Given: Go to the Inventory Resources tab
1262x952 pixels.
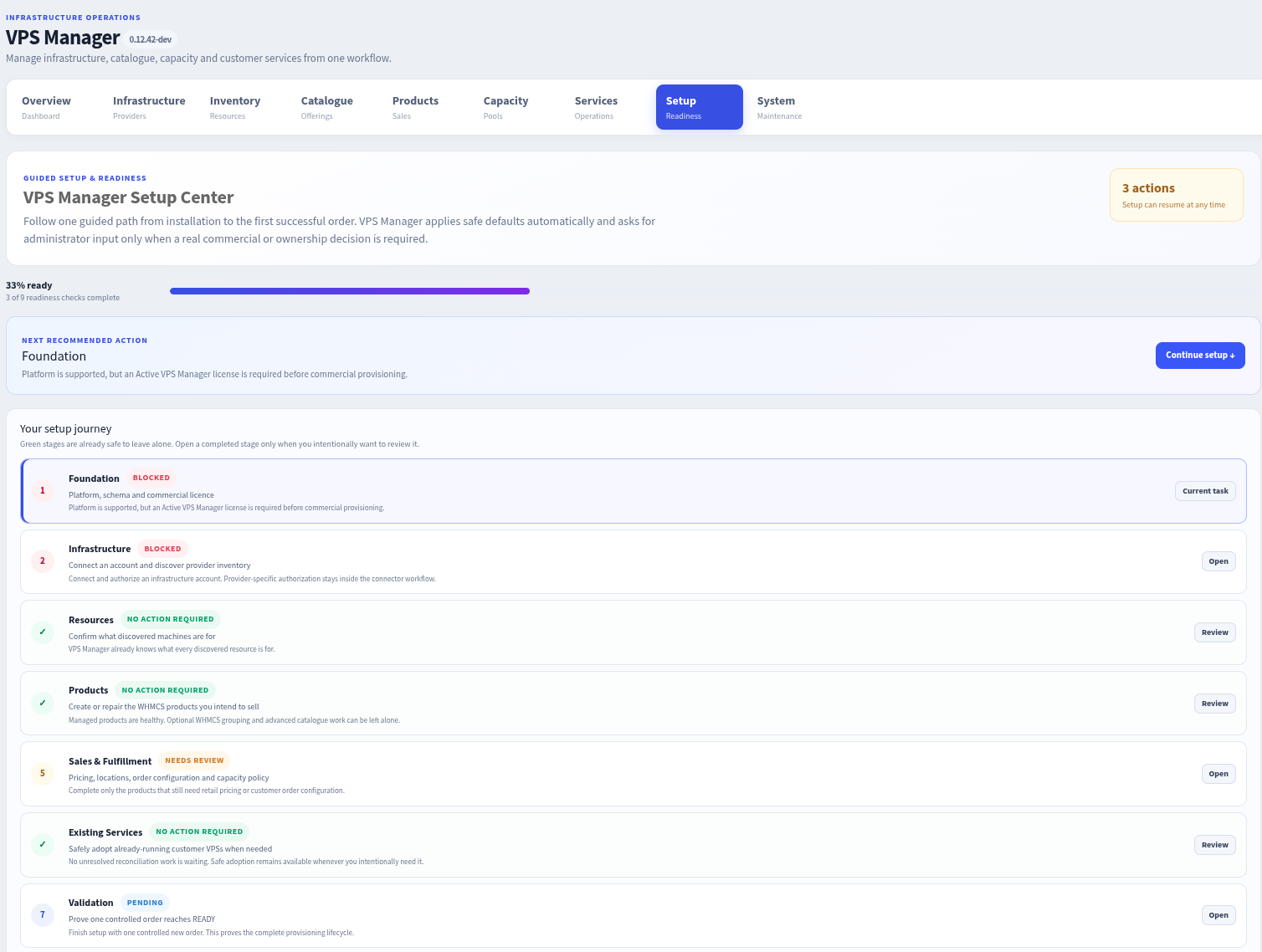Looking at the screenshot, I should click(x=243, y=107).
